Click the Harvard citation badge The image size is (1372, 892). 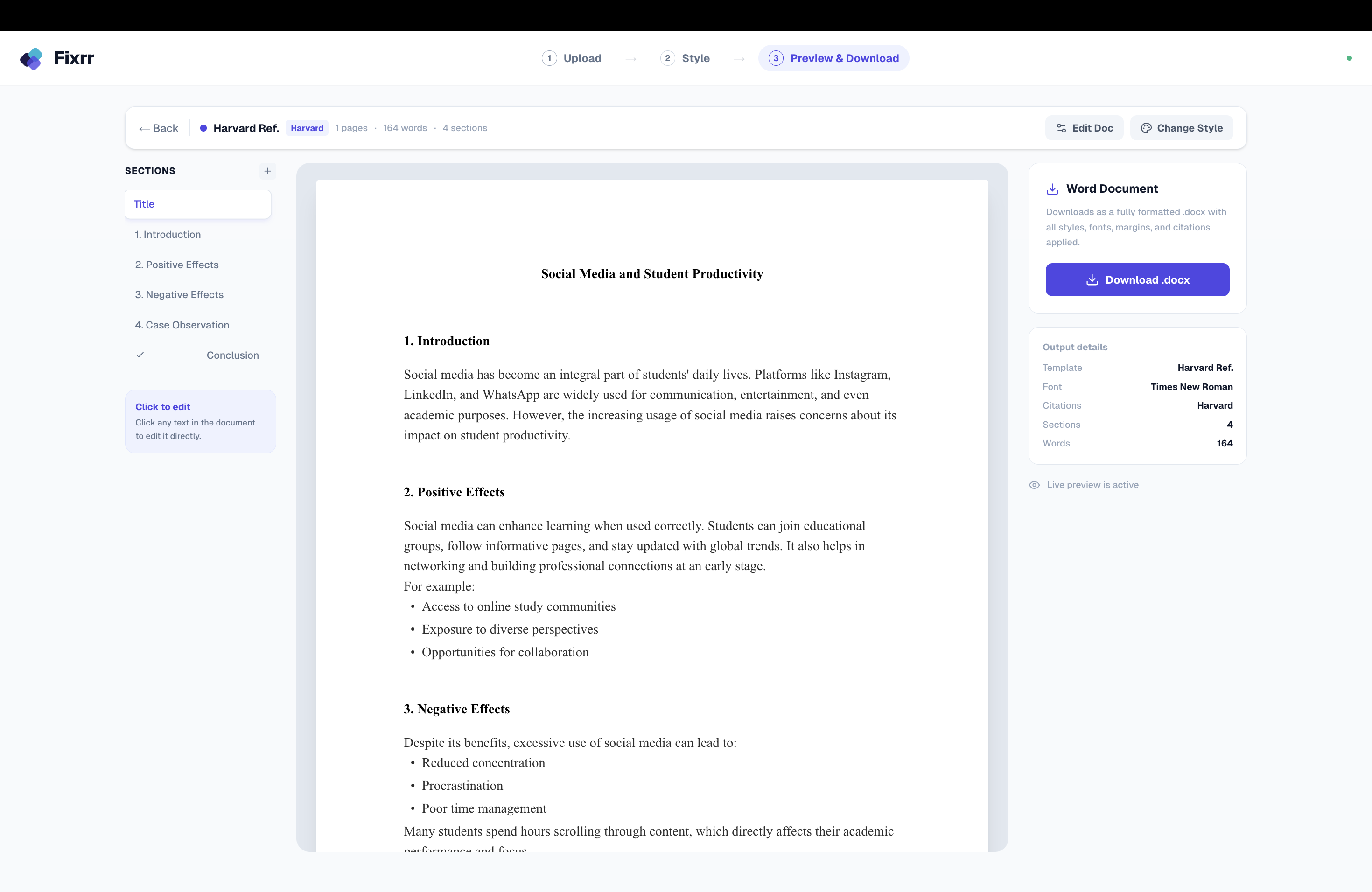pyautogui.click(x=307, y=128)
